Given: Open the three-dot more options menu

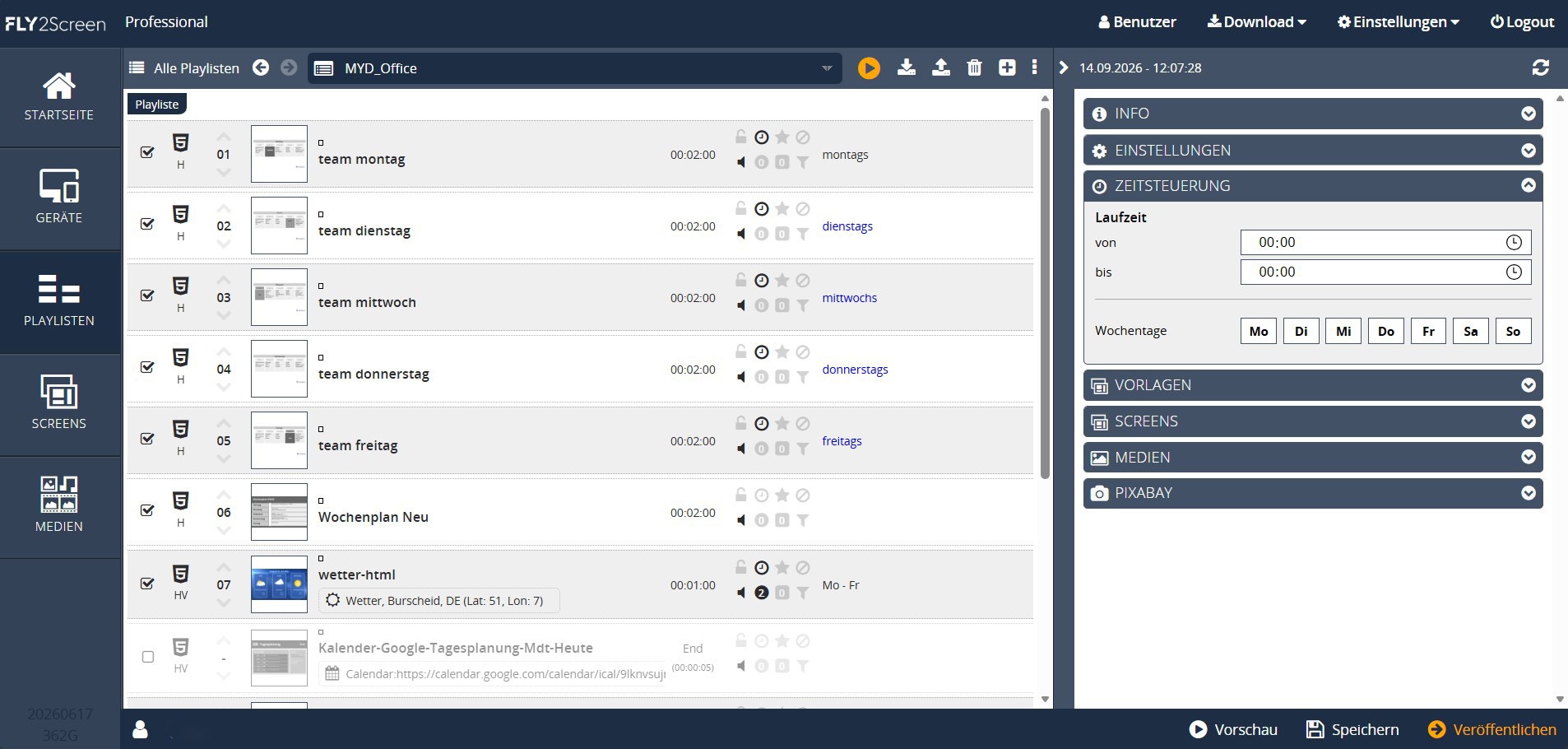Looking at the screenshot, I should click(1034, 67).
